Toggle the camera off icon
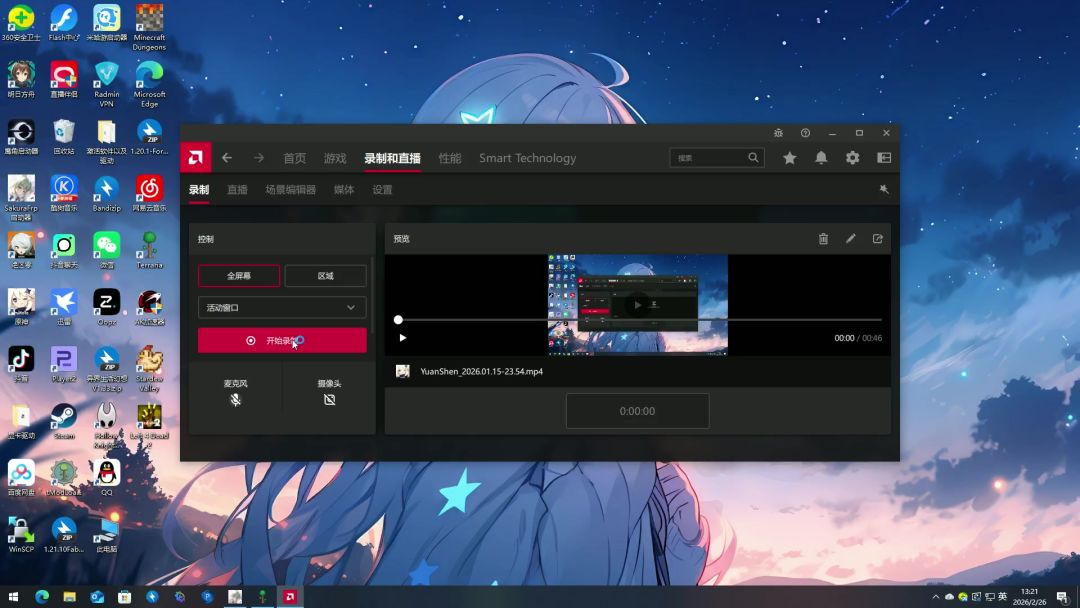1080x608 pixels. click(329, 400)
